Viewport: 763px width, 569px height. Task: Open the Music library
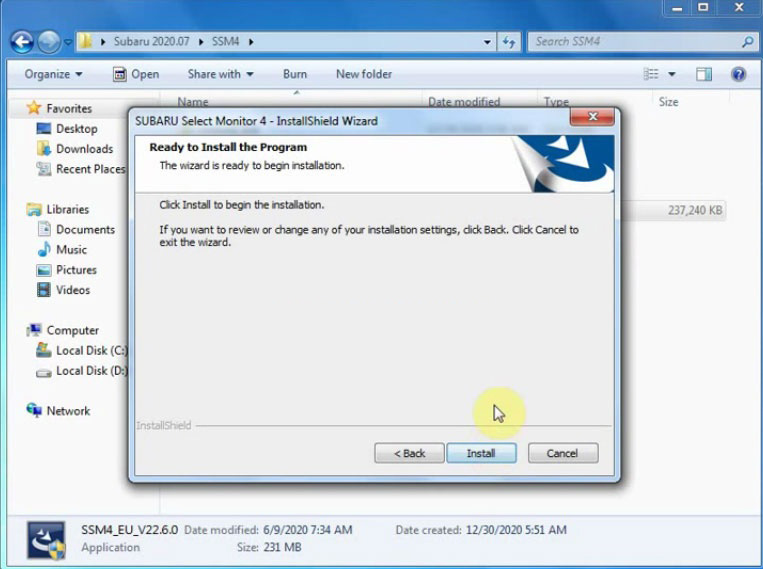pyautogui.click(x=72, y=250)
